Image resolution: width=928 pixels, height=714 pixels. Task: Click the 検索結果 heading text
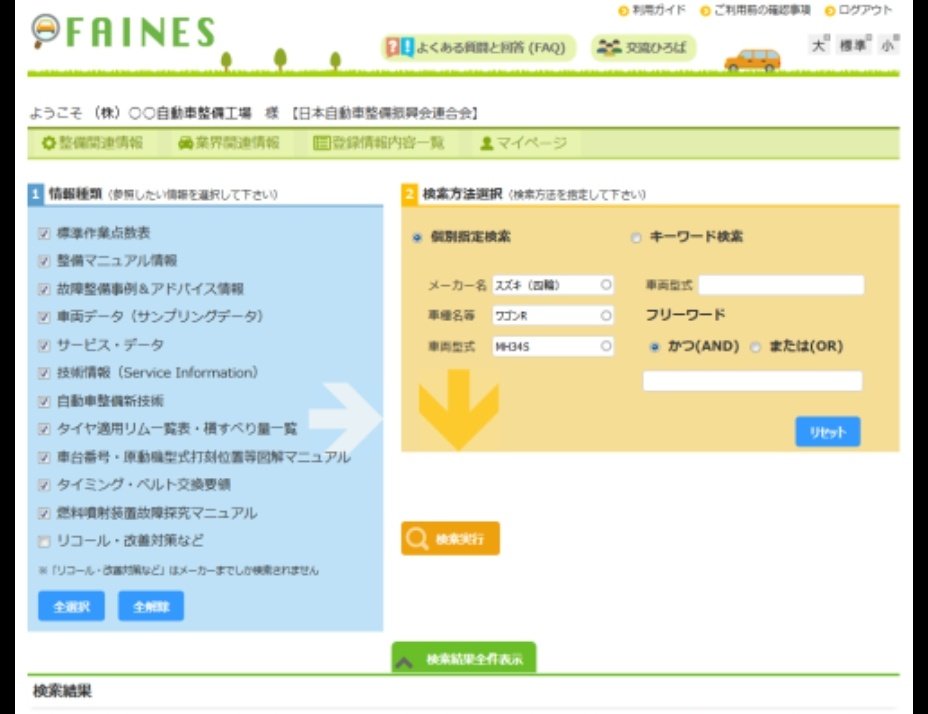[x=62, y=691]
